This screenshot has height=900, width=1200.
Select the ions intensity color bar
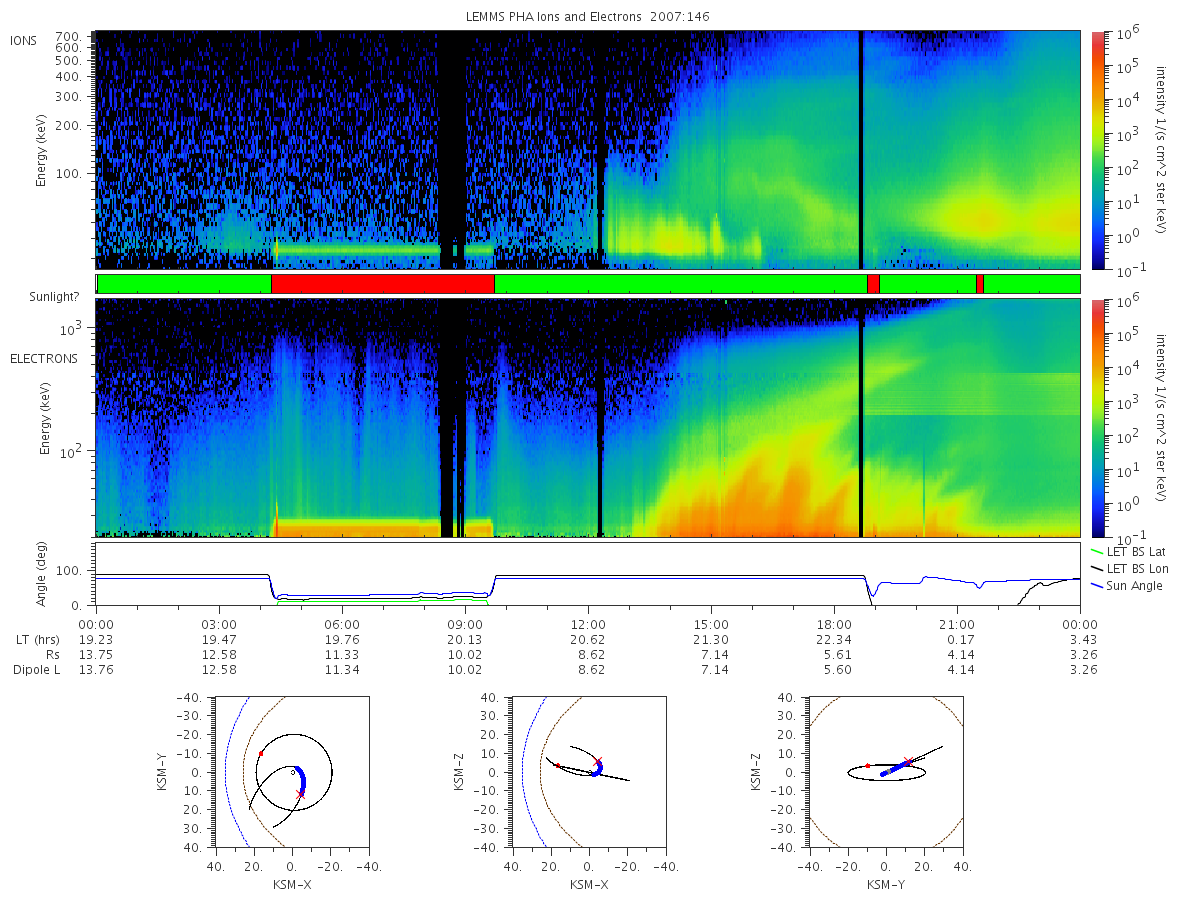coord(1097,150)
